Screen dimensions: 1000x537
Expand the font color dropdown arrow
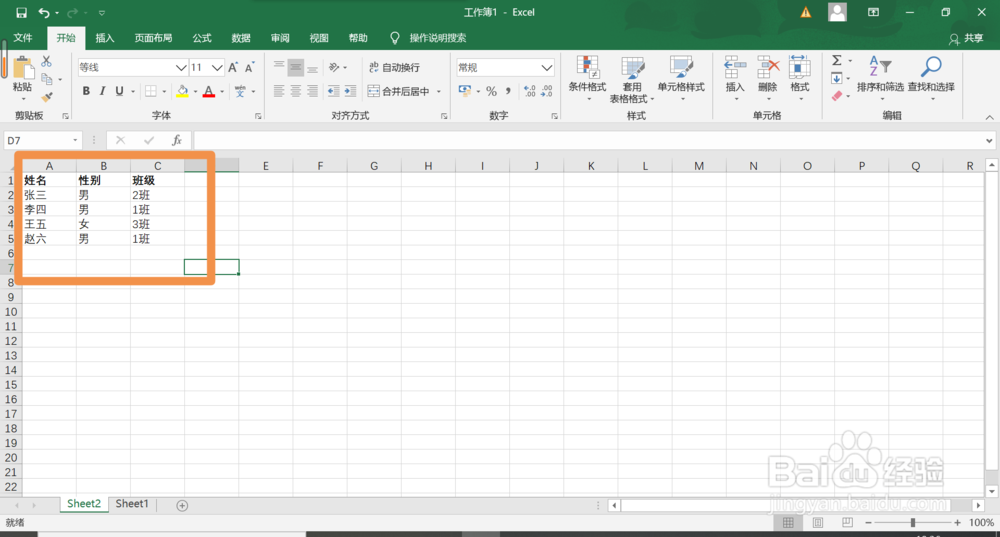click(x=222, y=91)
